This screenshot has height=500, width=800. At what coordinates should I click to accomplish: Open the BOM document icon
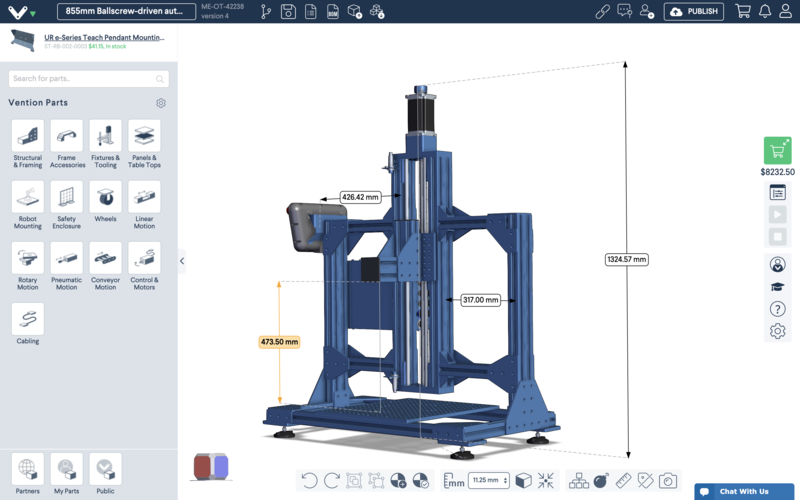pyautogui.click(x=333, y=11)
